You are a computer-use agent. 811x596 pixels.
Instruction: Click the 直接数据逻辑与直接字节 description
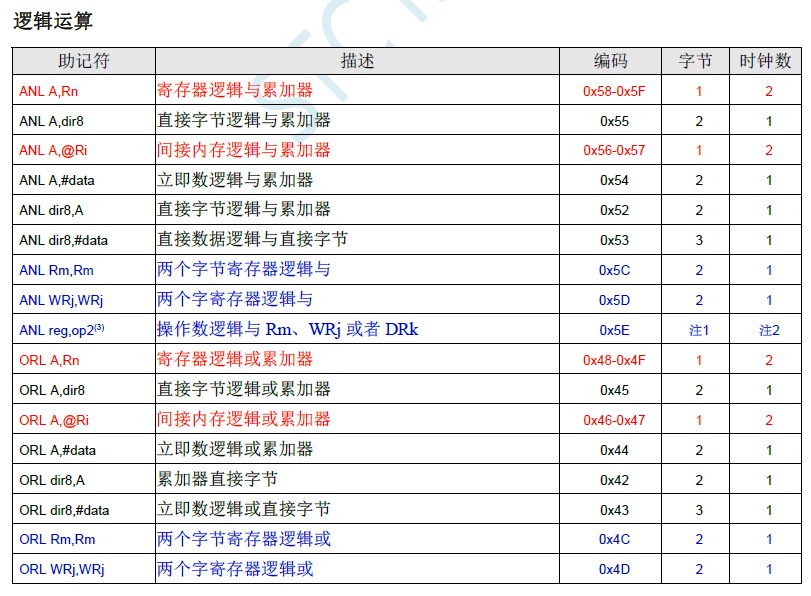click(x=252, y=239)
